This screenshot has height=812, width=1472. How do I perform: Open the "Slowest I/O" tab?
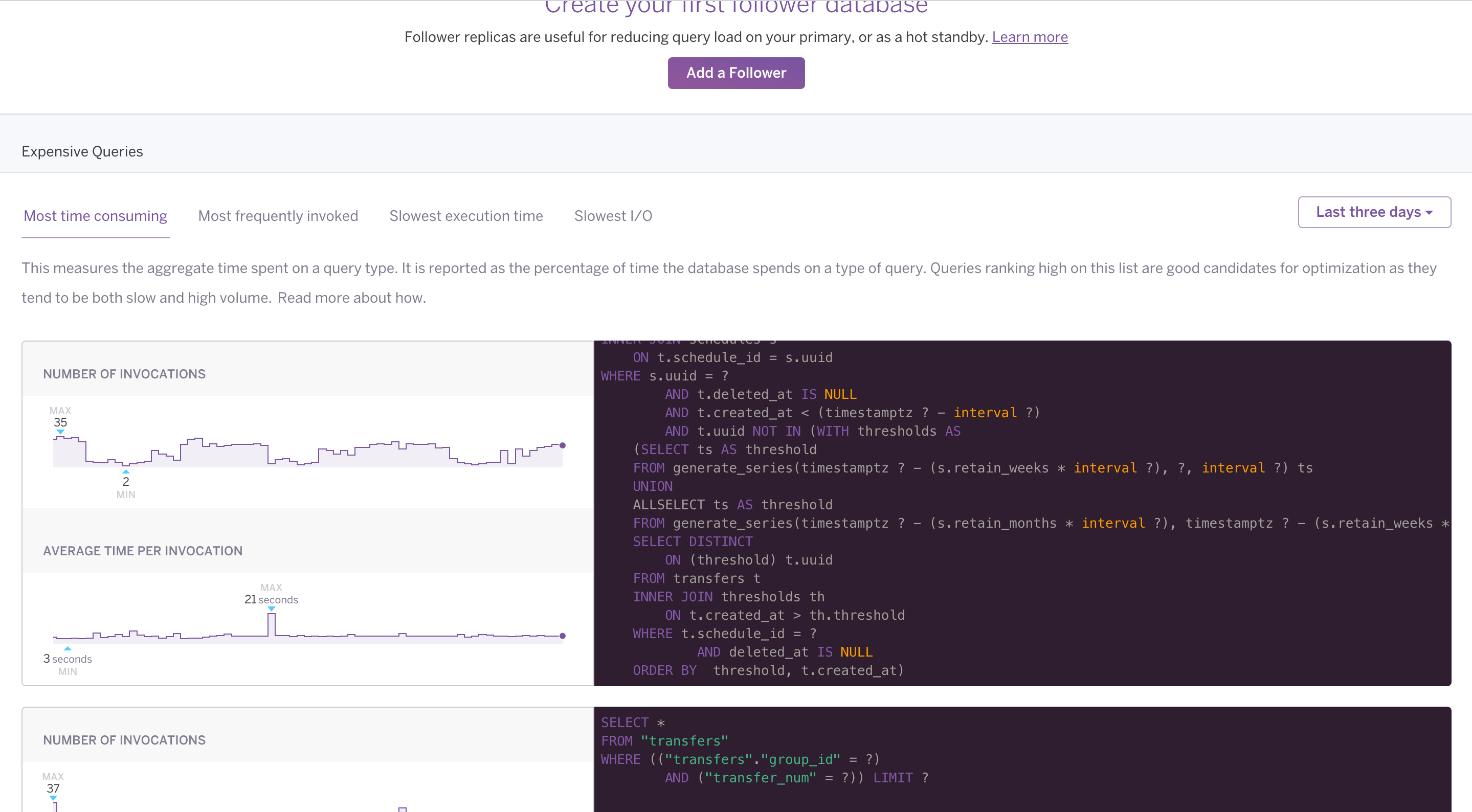tap(613, 215)
